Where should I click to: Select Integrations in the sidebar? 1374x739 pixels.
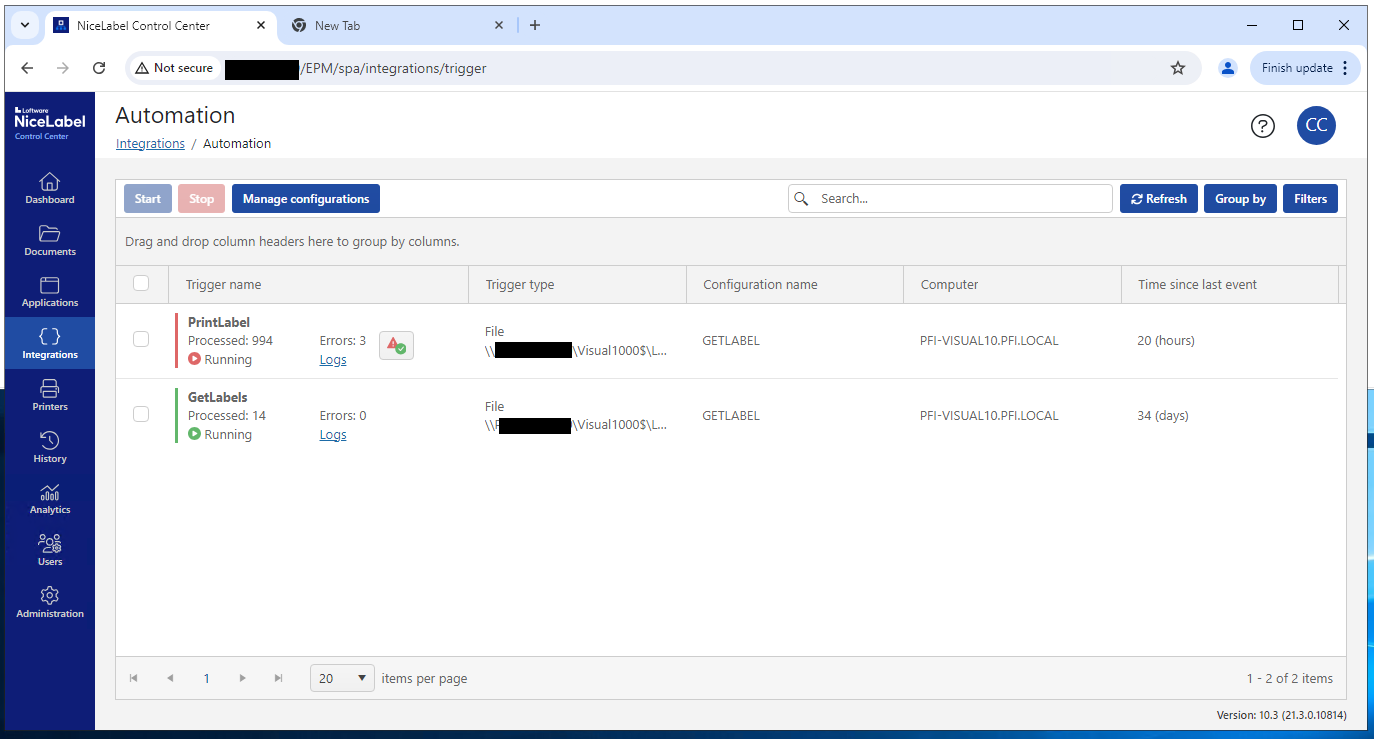click(49, 343)
